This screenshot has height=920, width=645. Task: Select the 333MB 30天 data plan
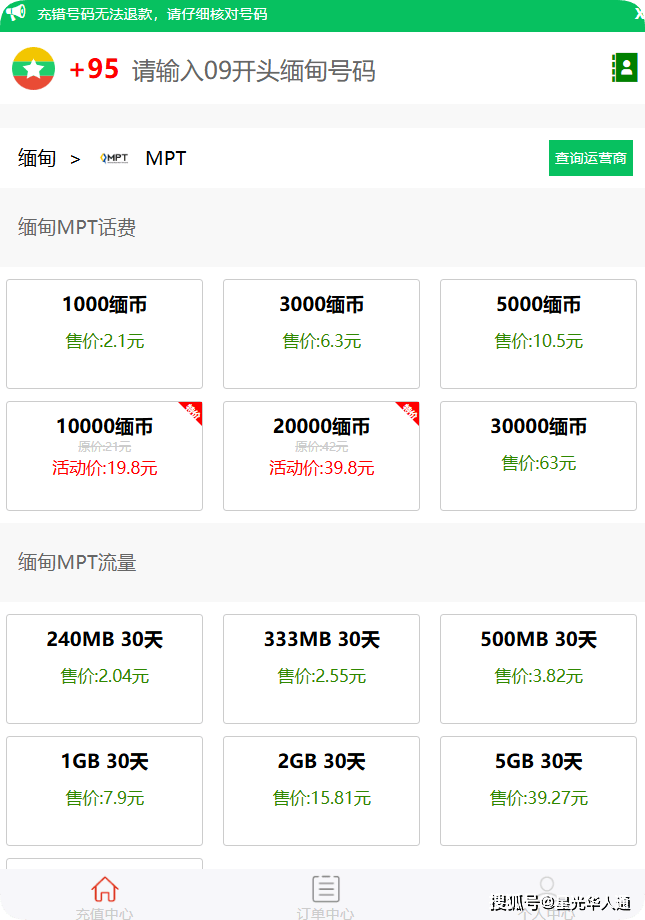click(x=322, y=669)
